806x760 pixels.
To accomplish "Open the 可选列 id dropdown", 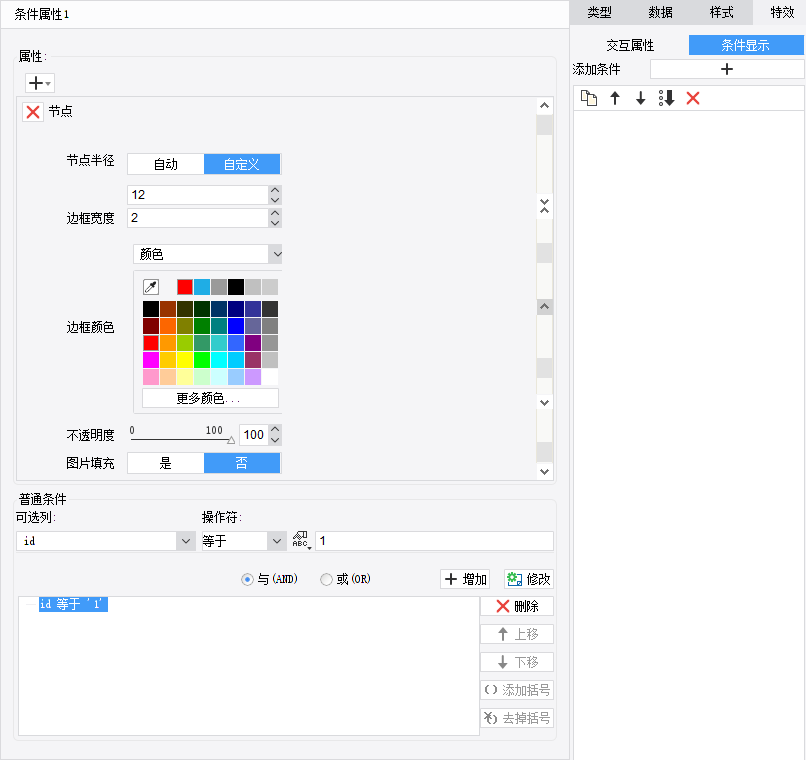I will tap(106, 541).
